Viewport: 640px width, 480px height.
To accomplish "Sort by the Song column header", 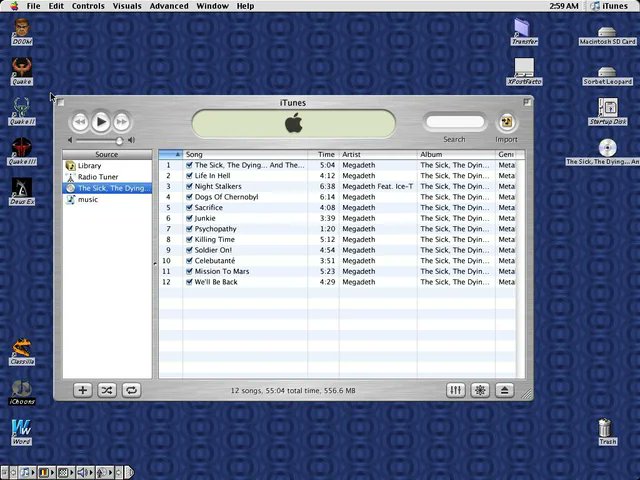I will [245, 154].
